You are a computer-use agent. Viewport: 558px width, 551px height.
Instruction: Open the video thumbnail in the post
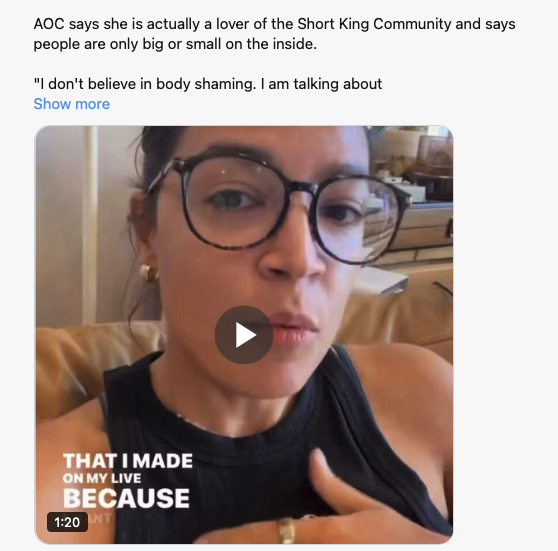pos(244,335)
